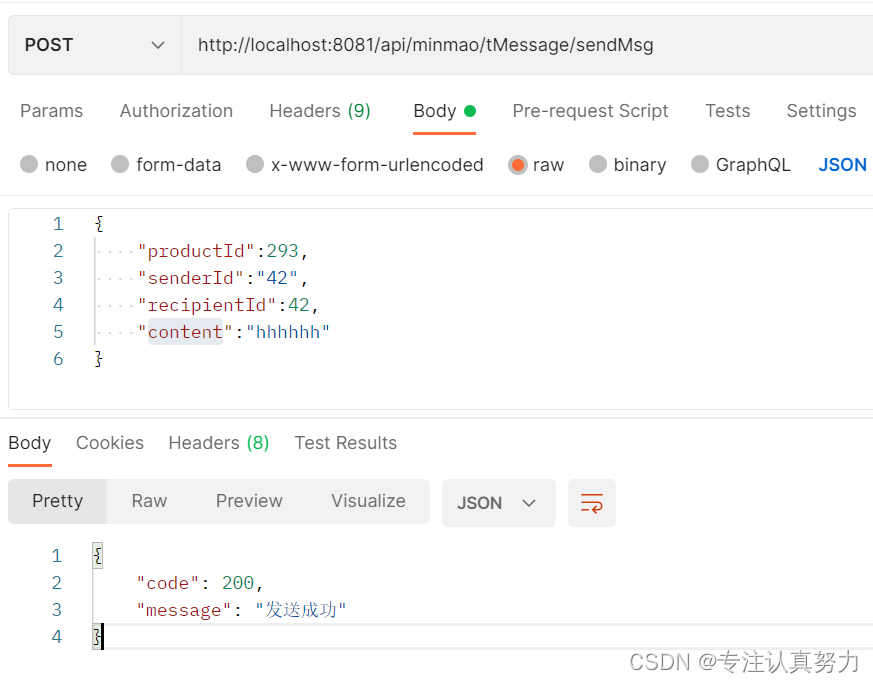Open the Authorization tab
Viewport: 873px width, 683px height.
click(176, 111)
